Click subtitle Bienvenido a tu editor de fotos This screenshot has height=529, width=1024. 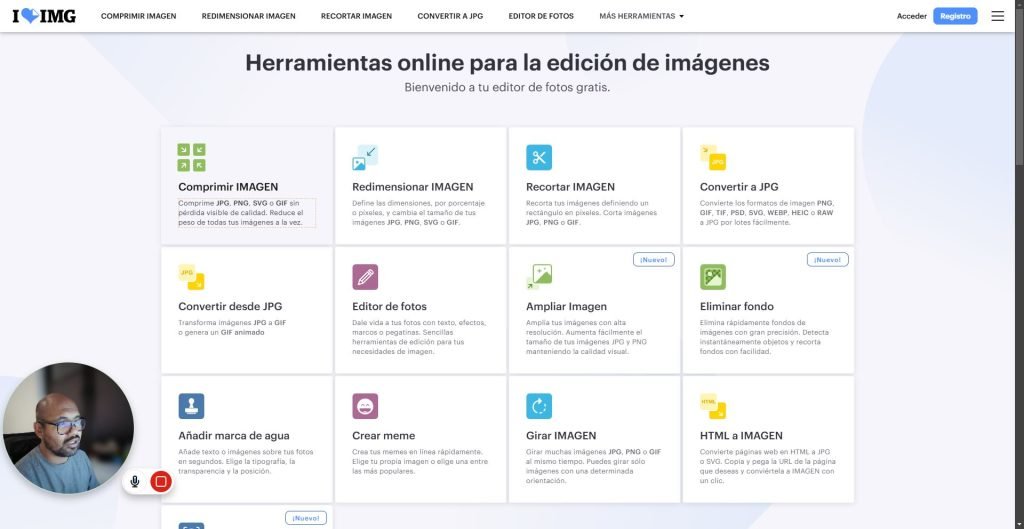click(507, 87)
